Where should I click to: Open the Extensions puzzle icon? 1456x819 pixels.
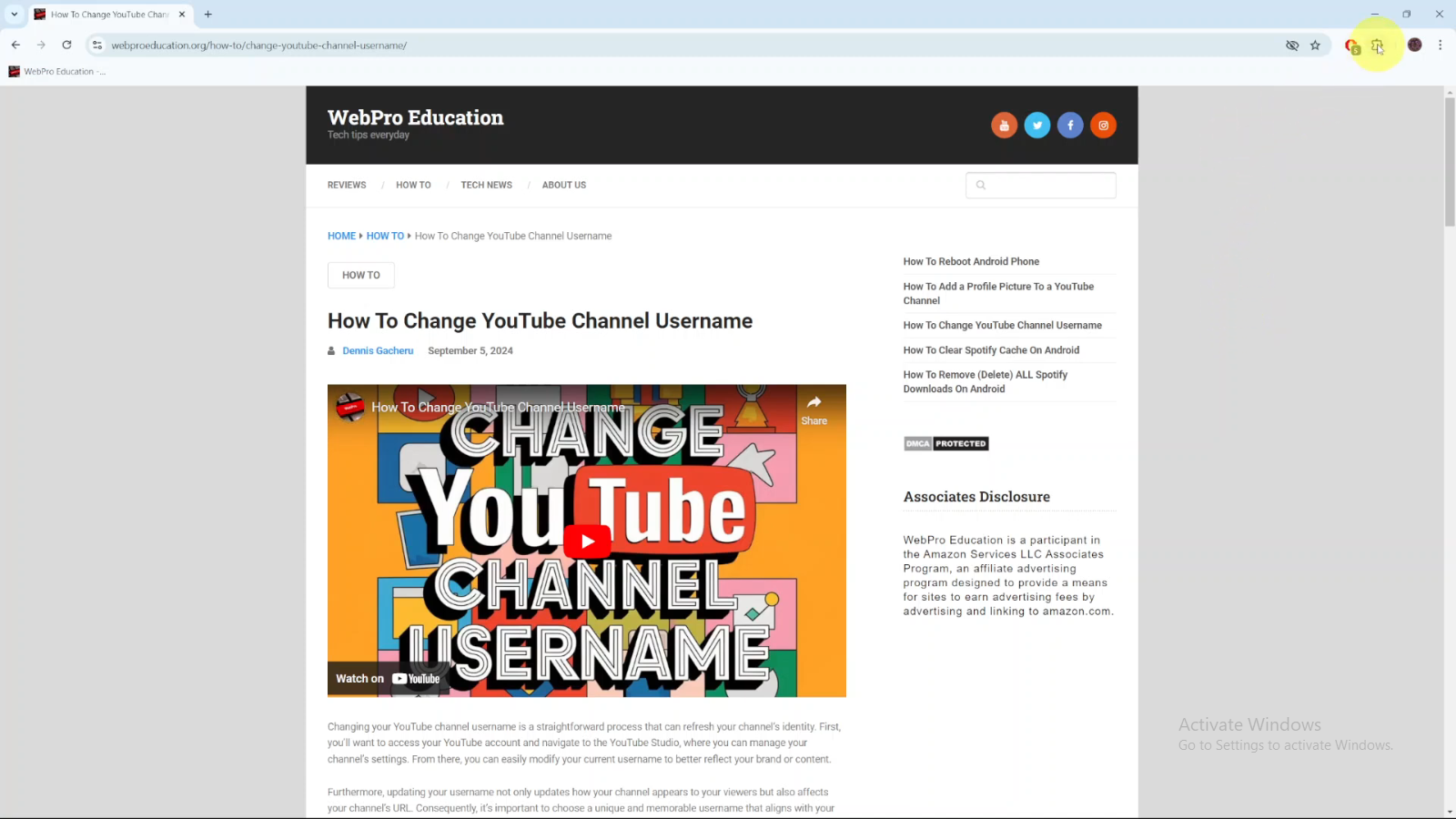(1378, 45)
